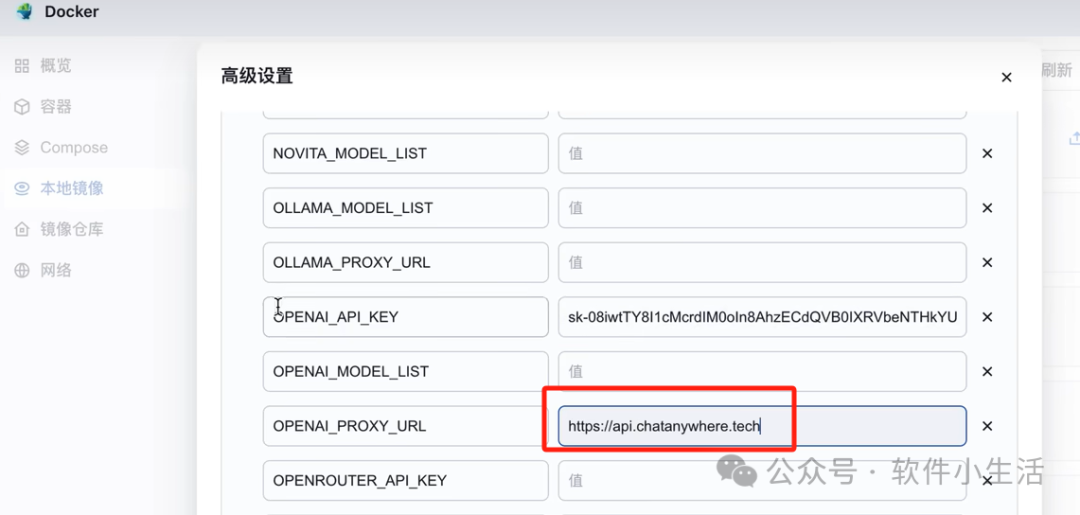Click the Docker whale logo icon
The height and width of the screenshot is (515, 1080).
point(24,12)
